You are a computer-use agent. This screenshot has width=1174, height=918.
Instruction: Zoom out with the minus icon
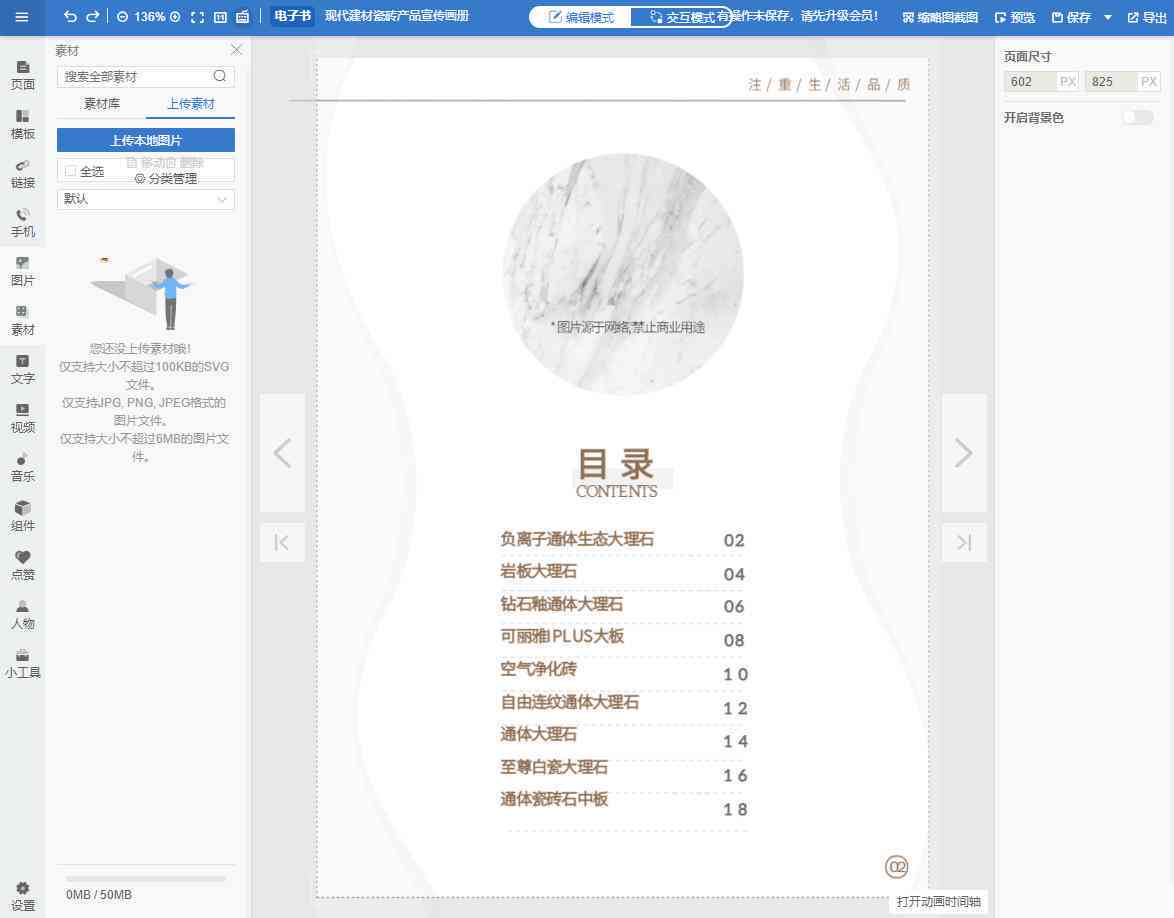pos(122,16)
